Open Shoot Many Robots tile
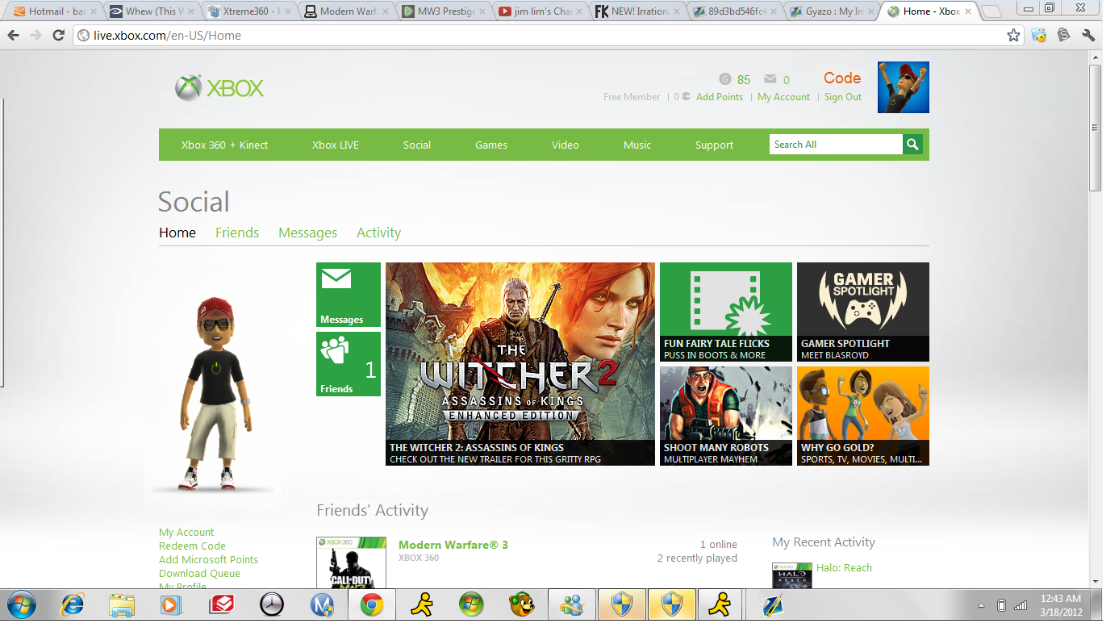The width and height of the screenshot is (1103, 621). pos(725,416)
